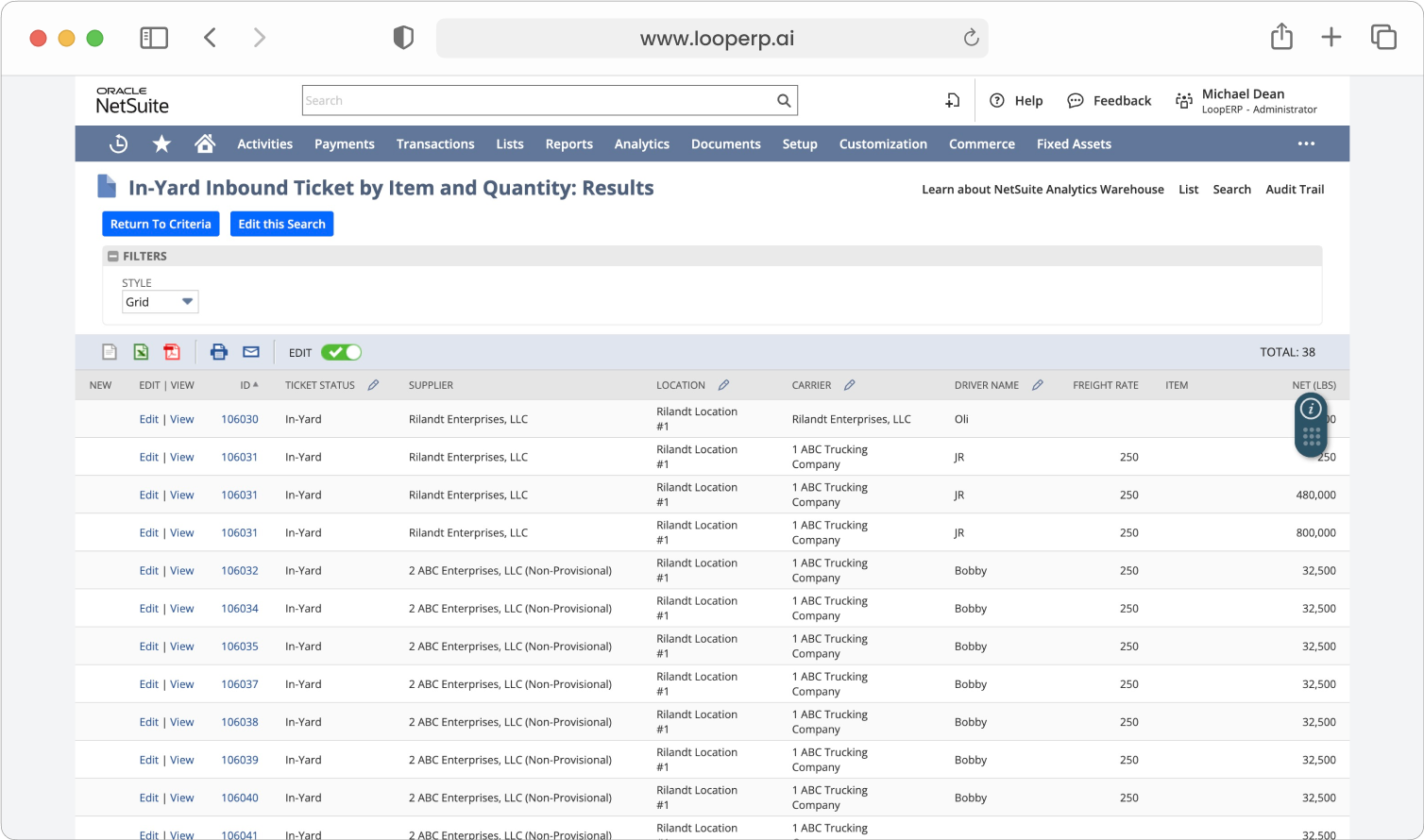The width and height of the screenshot is (1424, 840).
Task: Open the Analytics menu
Action: [642, 144]
